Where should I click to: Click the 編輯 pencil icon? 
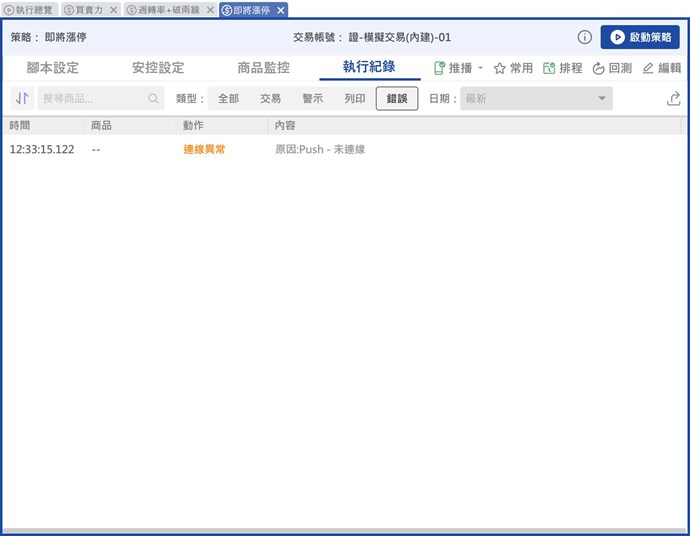click(648, 68)
